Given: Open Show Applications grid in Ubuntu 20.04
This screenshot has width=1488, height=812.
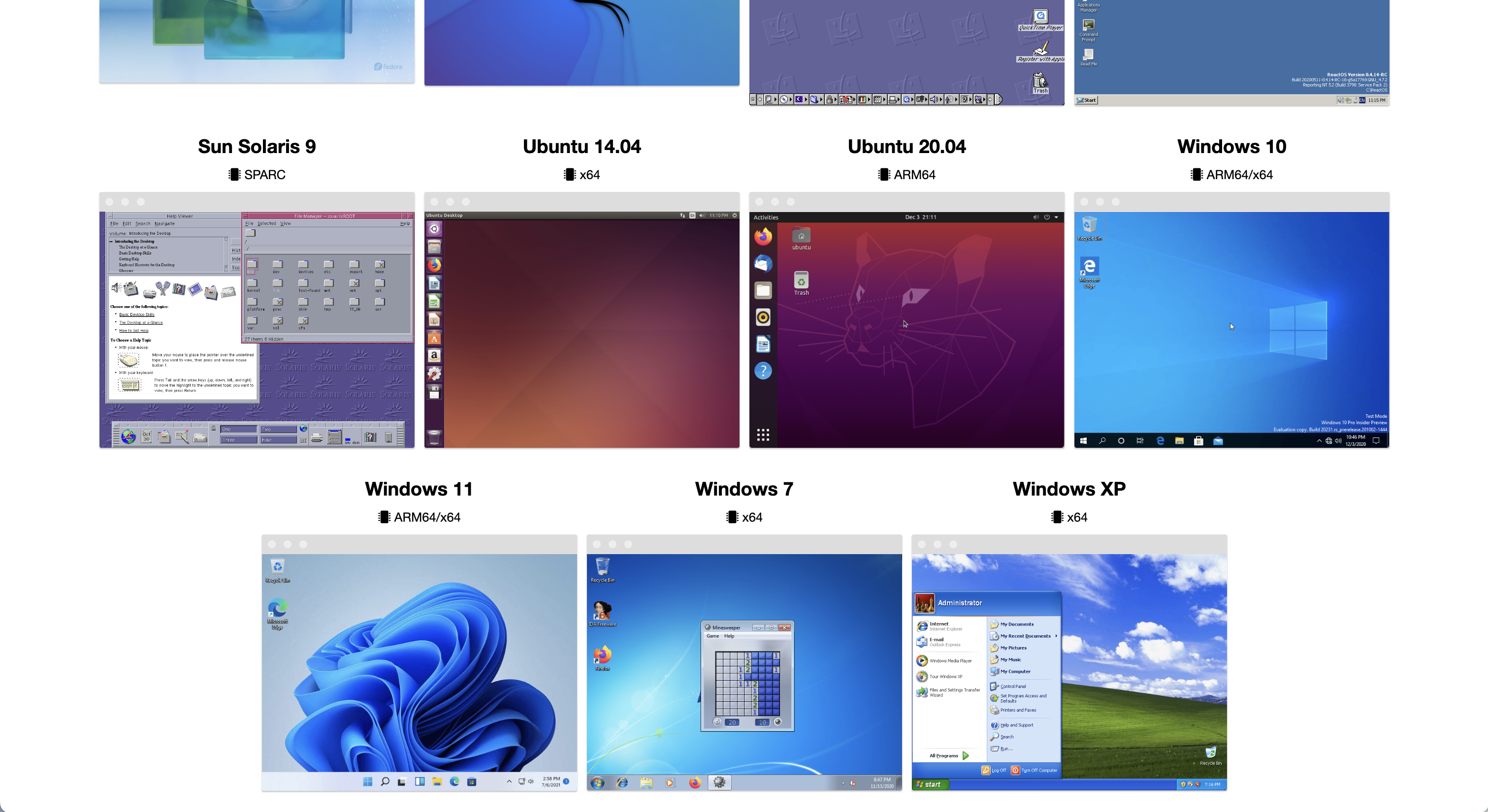Looking at the screenshot, I should pos(763,435).
